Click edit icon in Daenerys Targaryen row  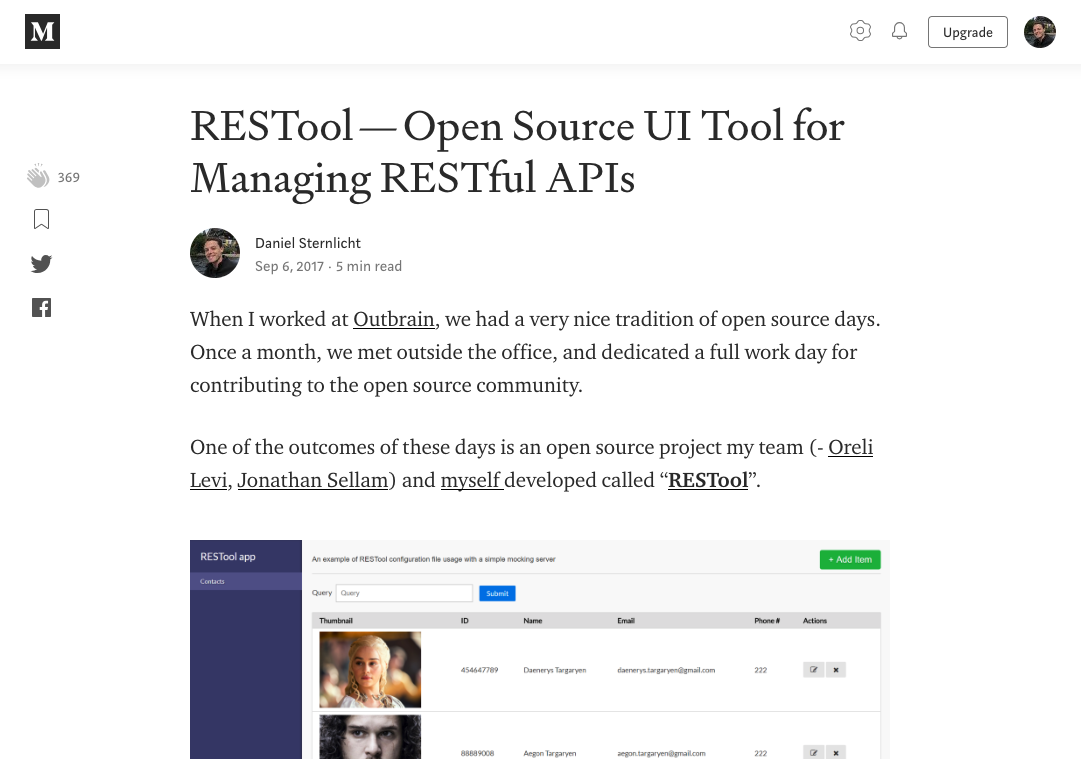(814, 670)
